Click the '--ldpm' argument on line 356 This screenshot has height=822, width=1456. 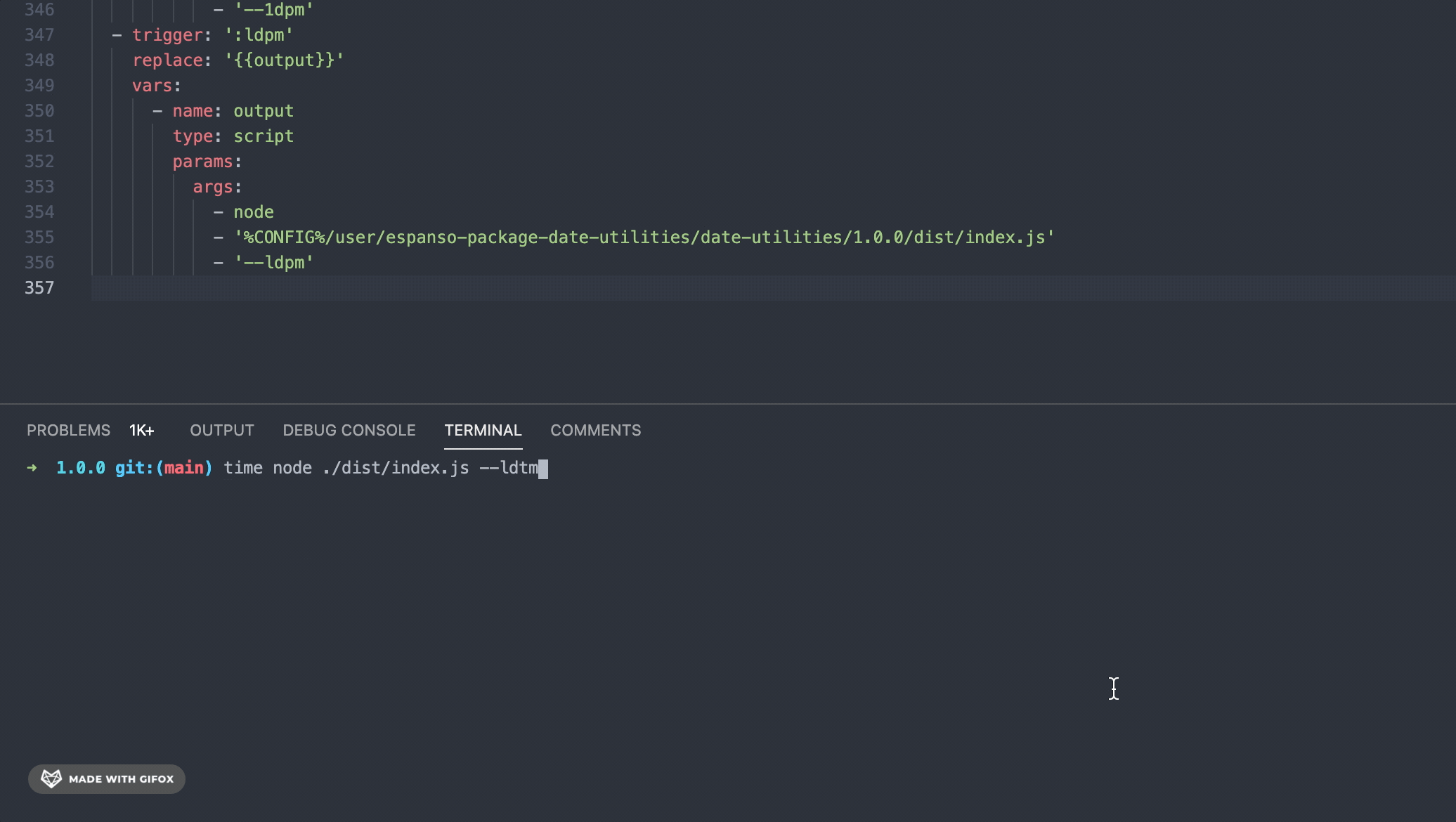[275, 262]
